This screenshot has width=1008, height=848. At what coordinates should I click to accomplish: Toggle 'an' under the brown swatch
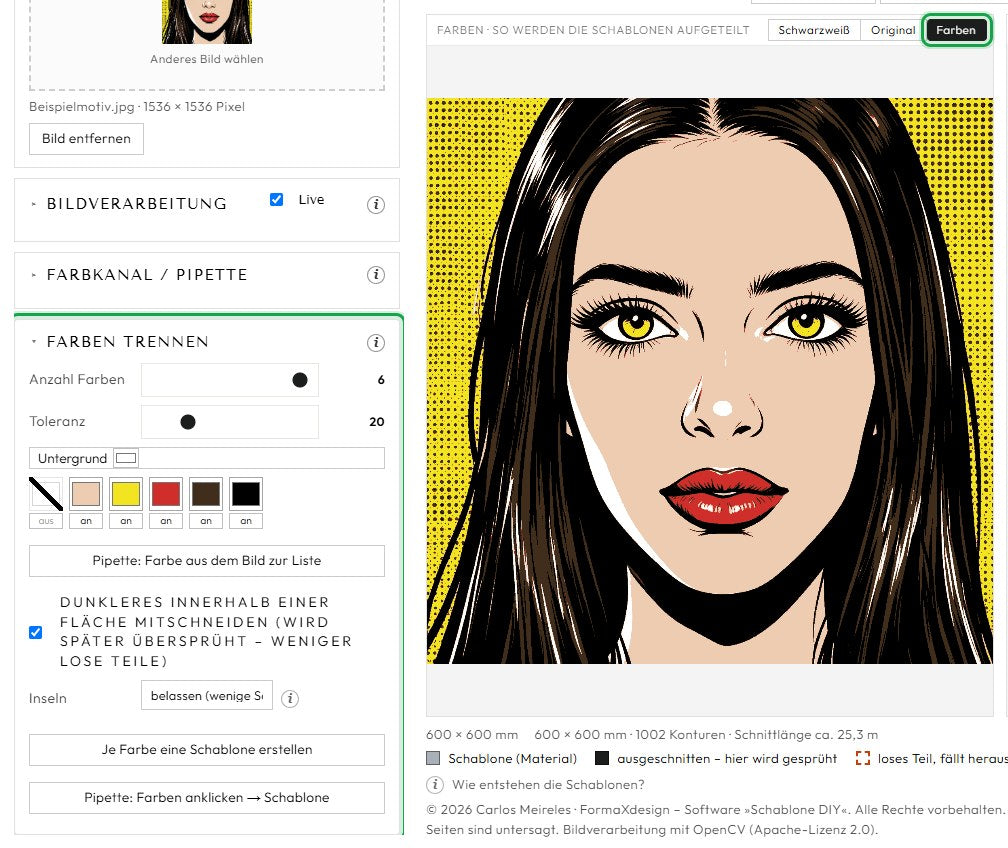[206, 521]
